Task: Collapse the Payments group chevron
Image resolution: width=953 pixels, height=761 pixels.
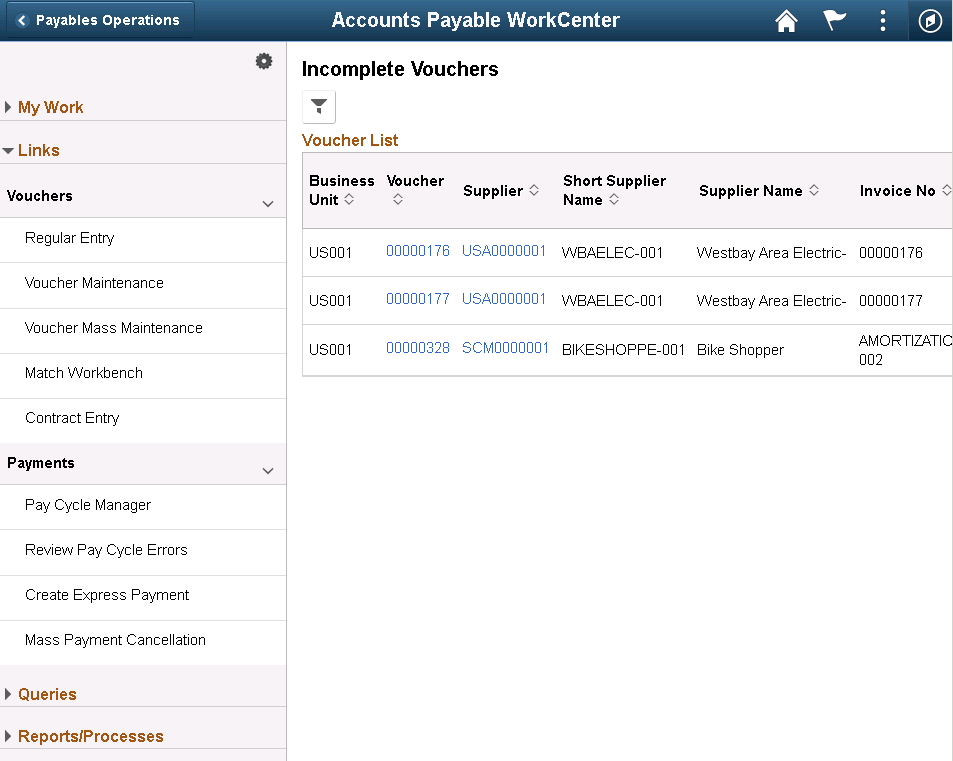Action: coord(268,471)
